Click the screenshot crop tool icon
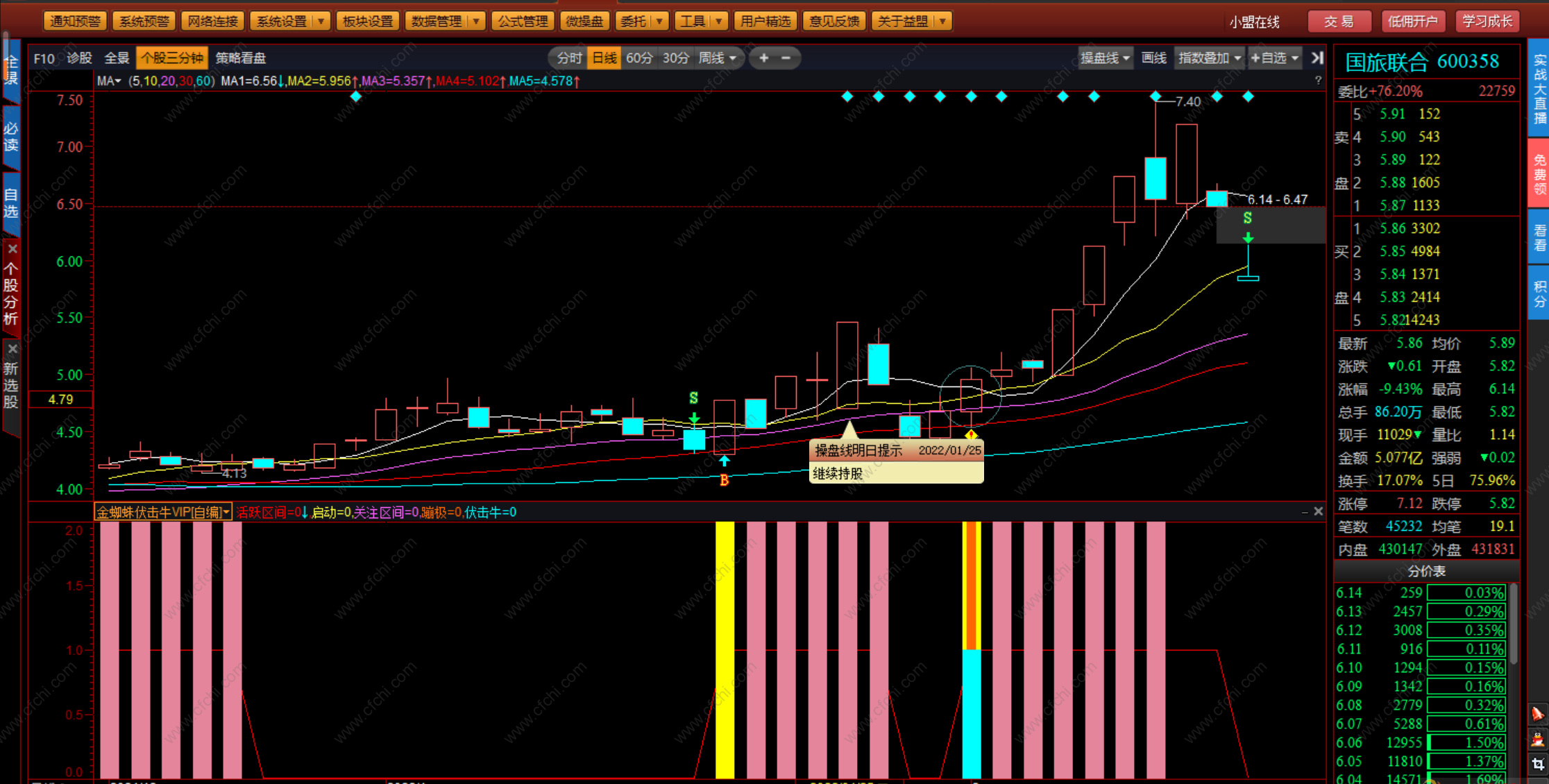 (x=1537, y=765)
